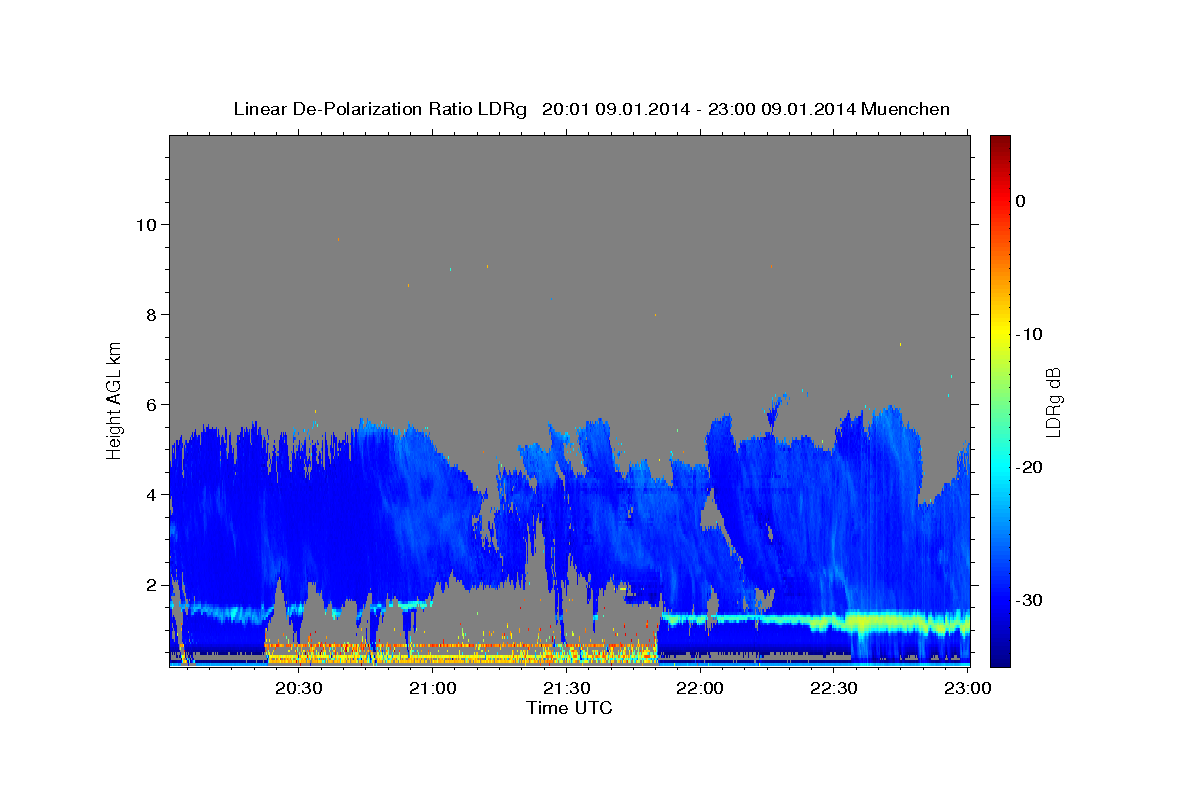This screenshot has width=1200, height=800.
Task: Click the 'Muenchen' location label in the title
Action: [x=906, y=109]
